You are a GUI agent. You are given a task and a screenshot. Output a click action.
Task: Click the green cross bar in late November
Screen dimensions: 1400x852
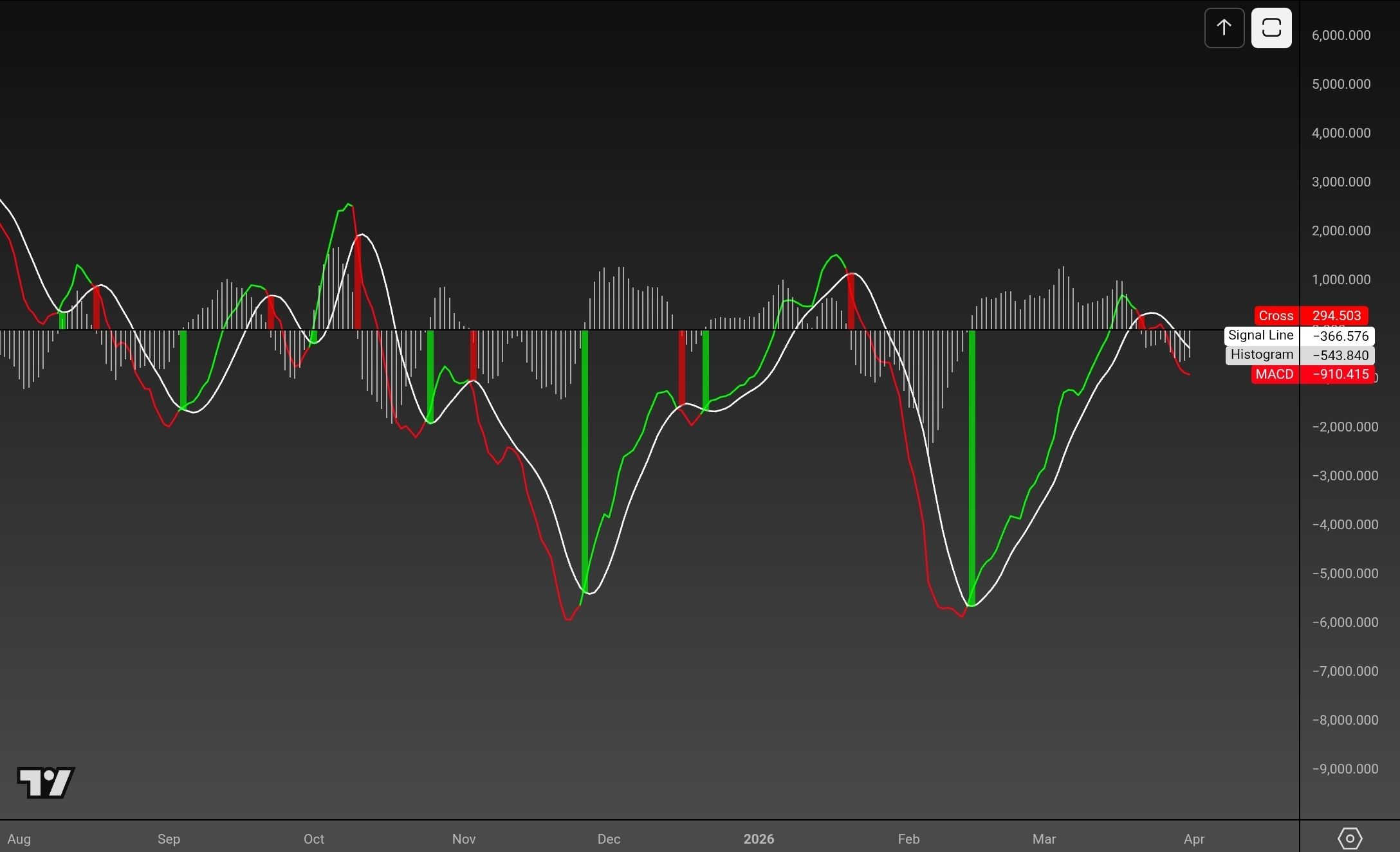click(585, 460)
